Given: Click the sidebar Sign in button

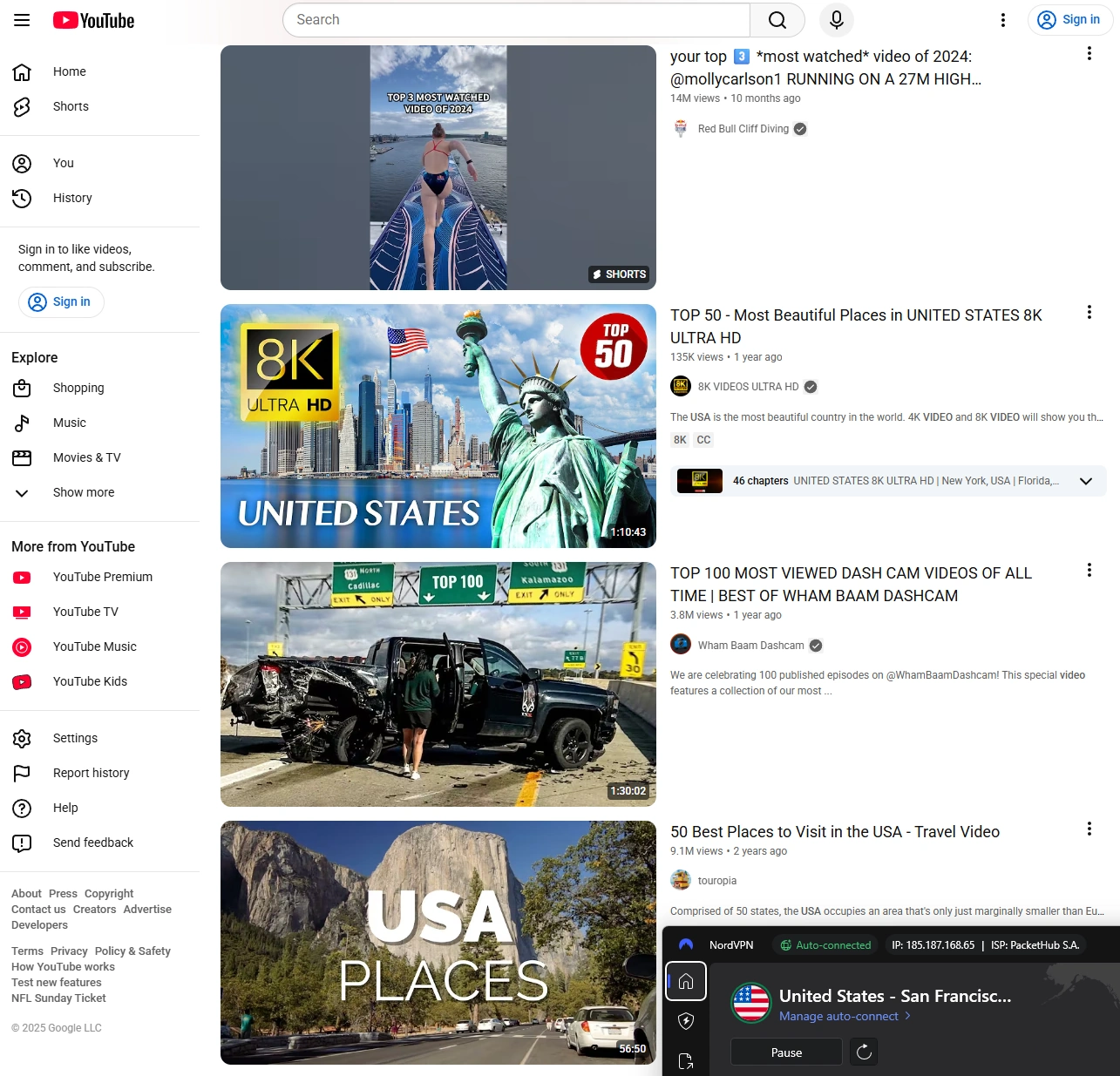Looking at the screenshot, I should click(x=61, y=301).
